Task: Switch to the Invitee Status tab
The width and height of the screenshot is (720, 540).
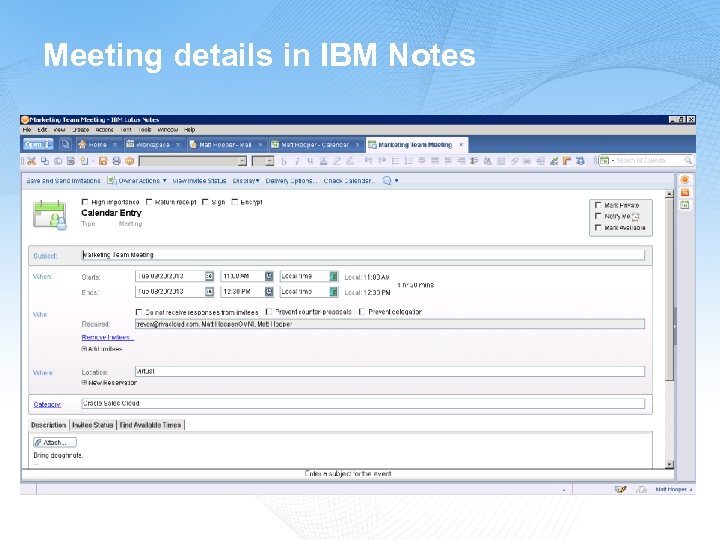Action: coord(93,425)
